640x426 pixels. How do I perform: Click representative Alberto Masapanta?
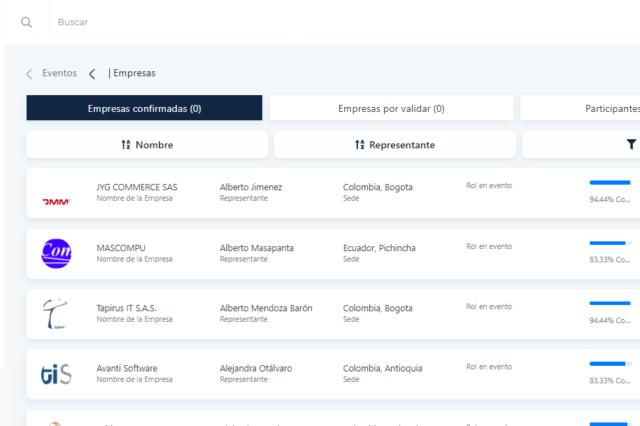(256, 248)
